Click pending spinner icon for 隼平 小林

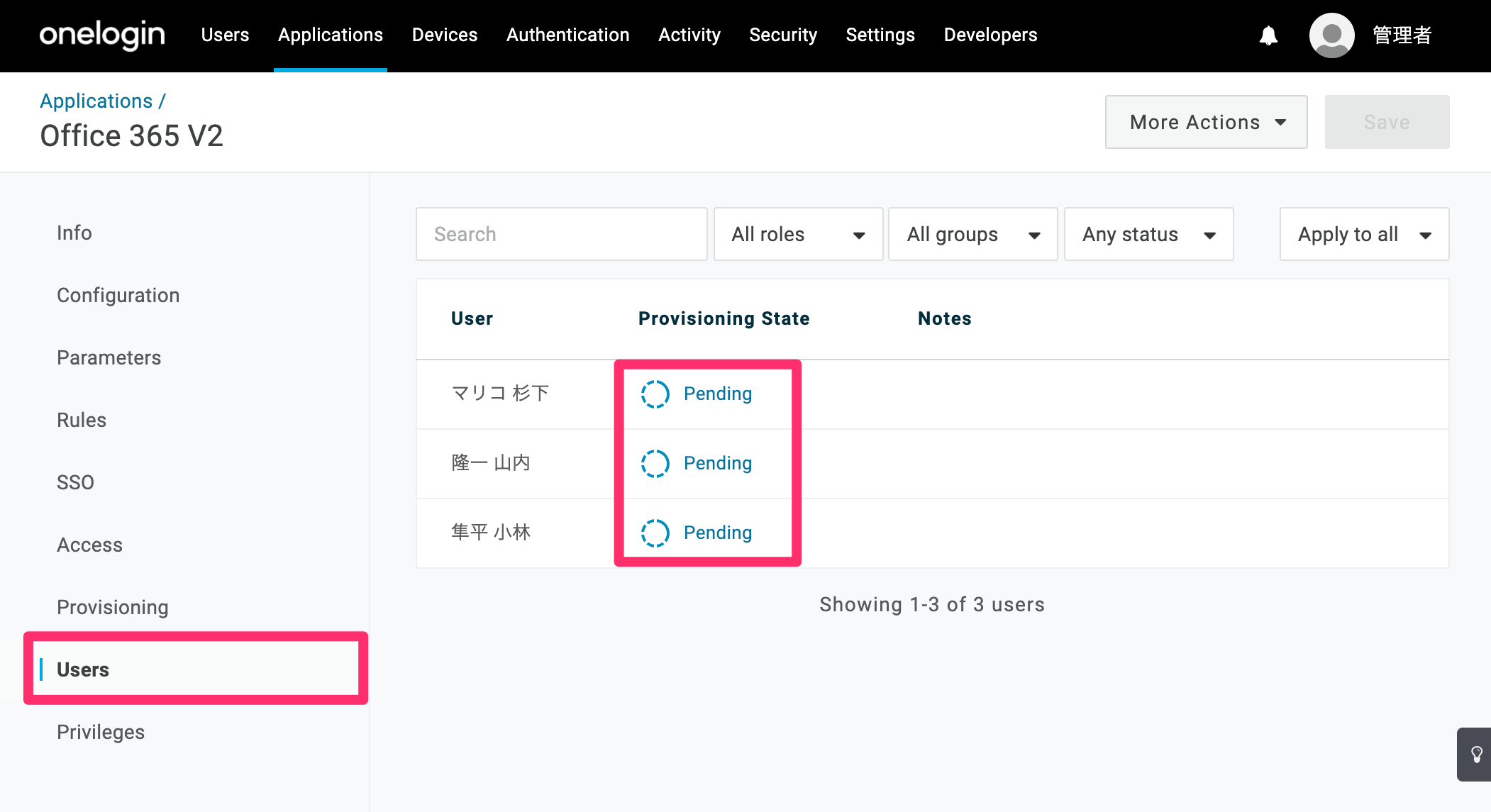pyautogui.click(x=655, y=533)
